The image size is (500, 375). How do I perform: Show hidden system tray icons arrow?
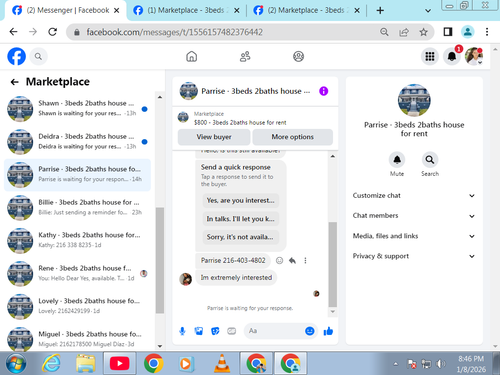click(396, 364)
